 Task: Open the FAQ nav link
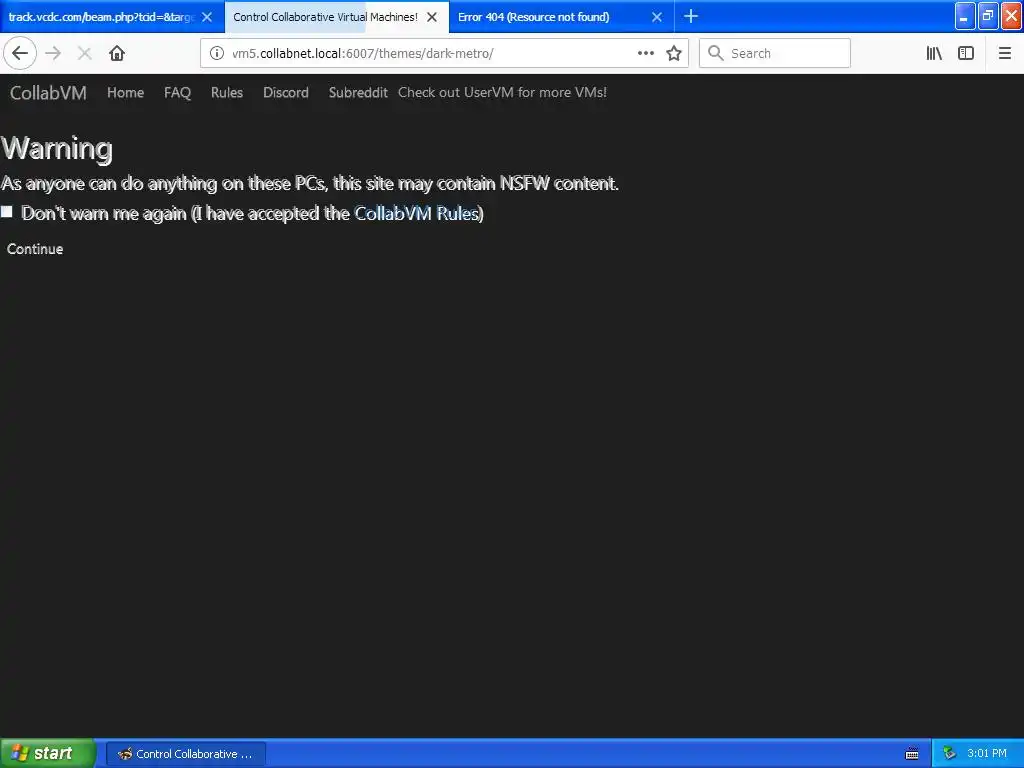pyautogui.click(x=177, y=93)
